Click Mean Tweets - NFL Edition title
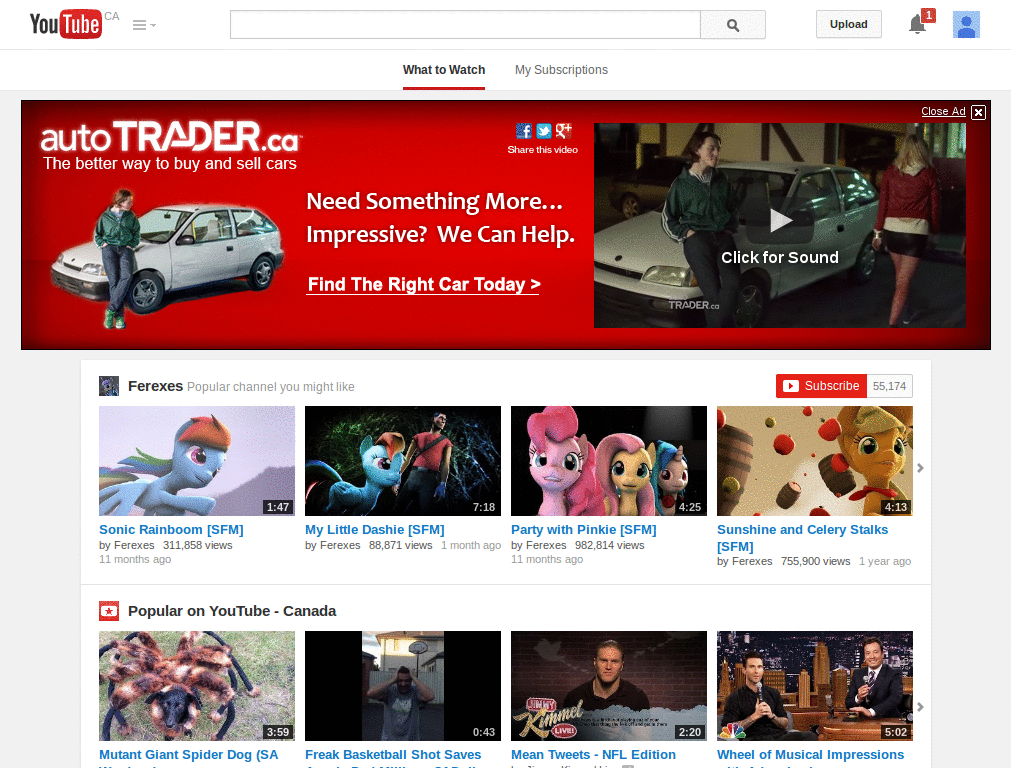Image resolution: width=1024 pixels, height=768 pixels. [x=594, y=755]
